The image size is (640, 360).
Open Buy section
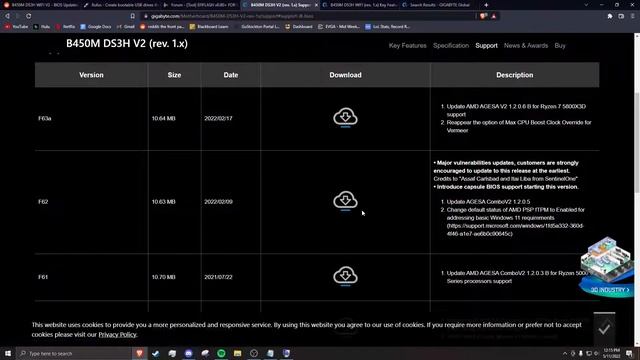point(560,46)
